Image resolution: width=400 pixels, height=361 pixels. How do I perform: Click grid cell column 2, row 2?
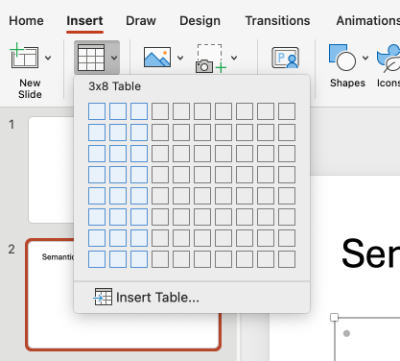[118, 132]
